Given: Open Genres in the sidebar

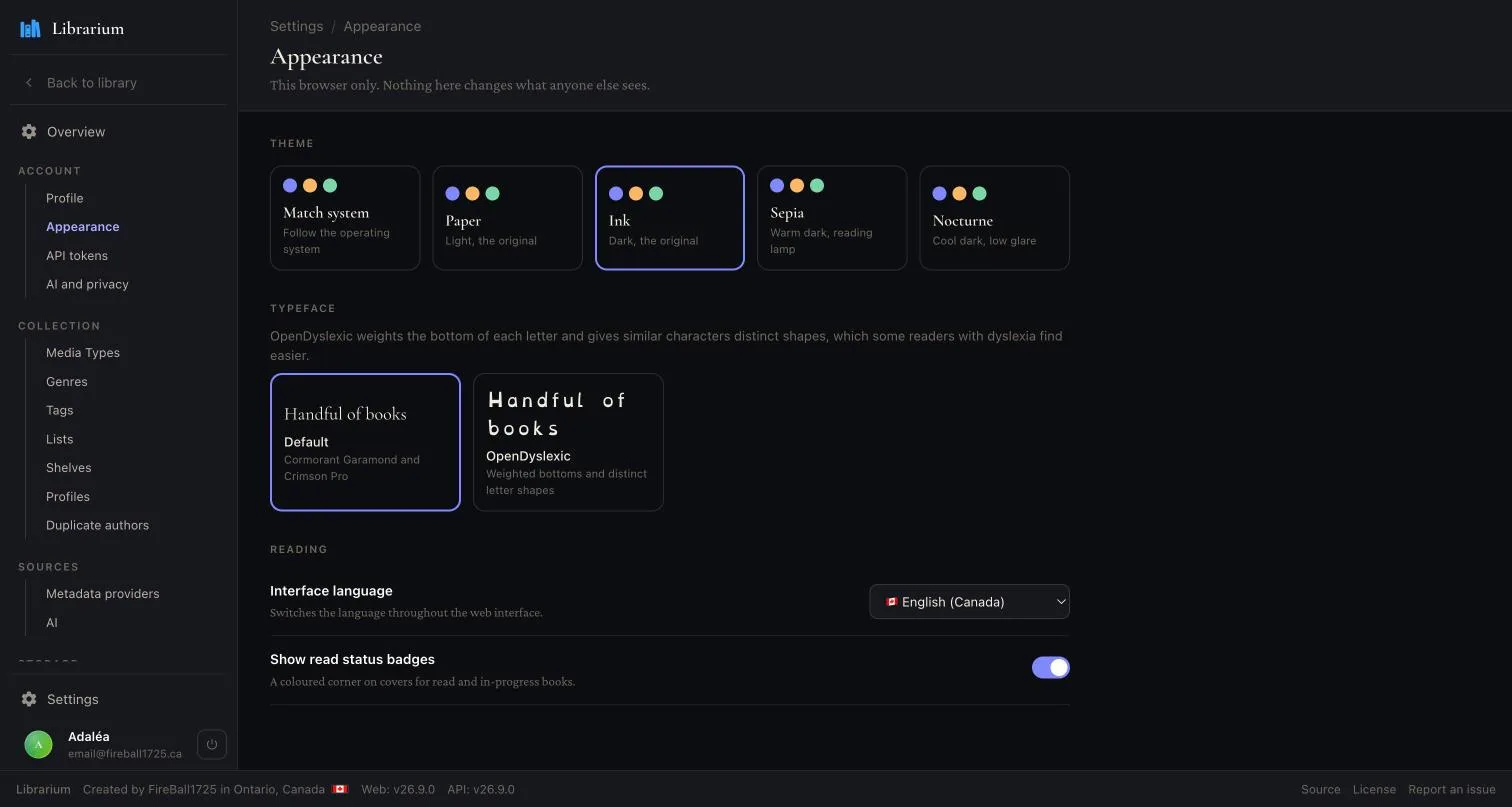Looking at the screenshot, I should (x=67, y=382).
